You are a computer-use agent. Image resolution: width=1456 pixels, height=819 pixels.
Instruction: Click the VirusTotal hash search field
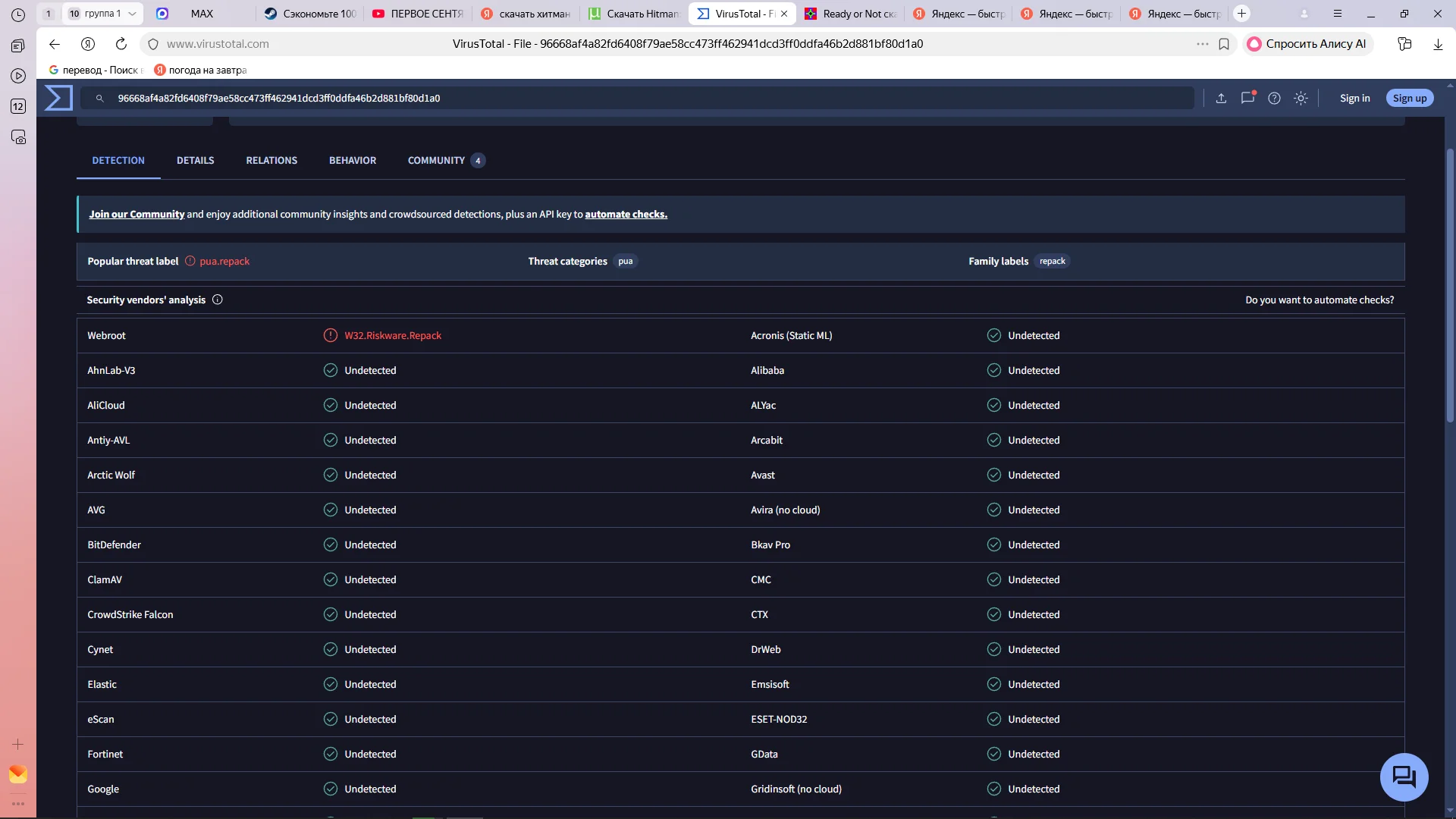coord(637,98)
